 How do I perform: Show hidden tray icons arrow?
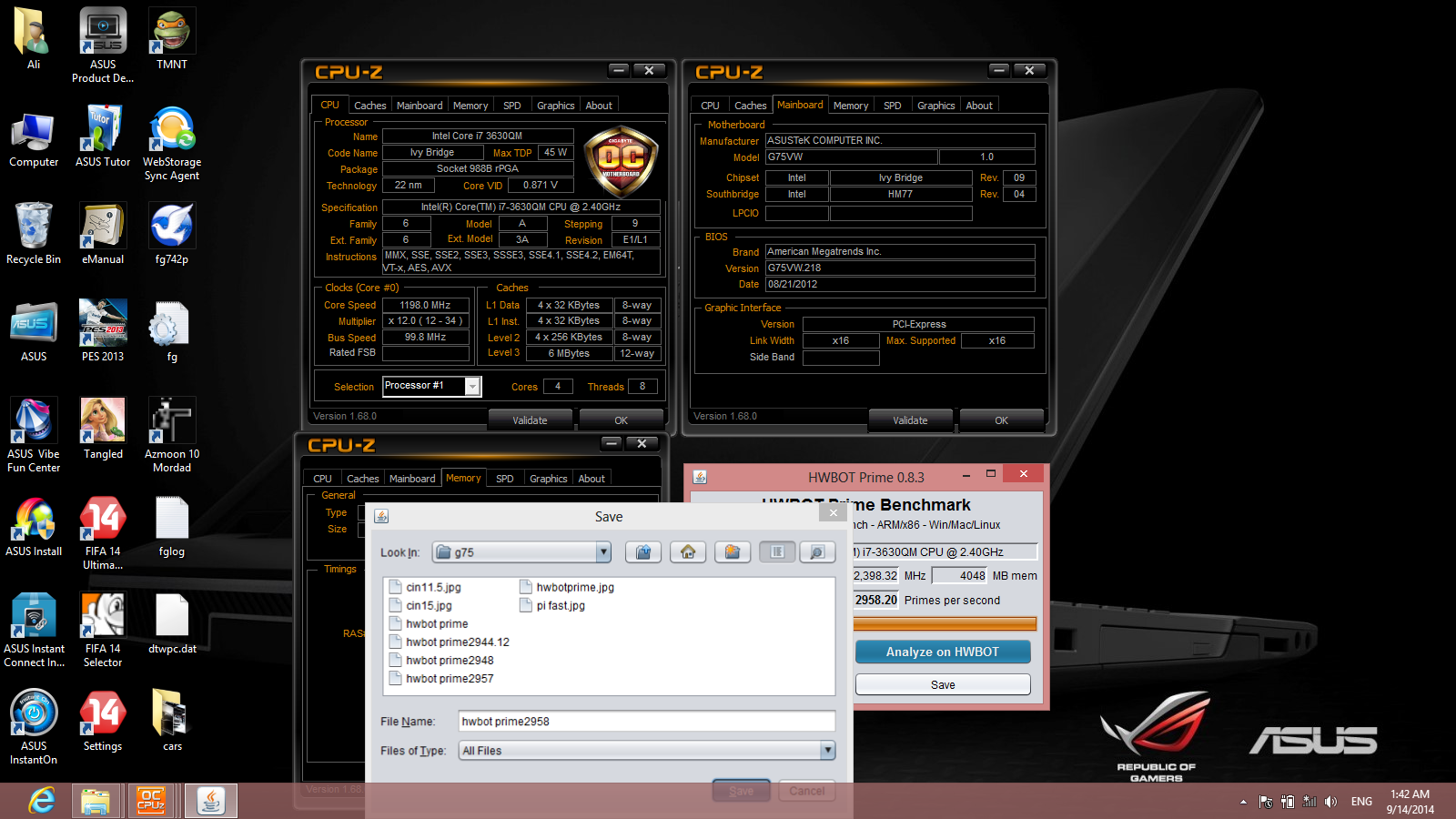pos(1243,802)
